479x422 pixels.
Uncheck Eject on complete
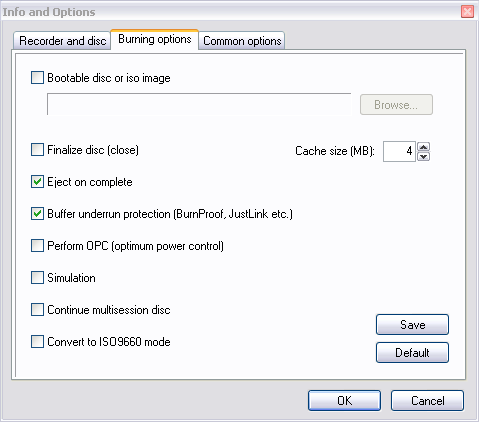pyautogui.click(x=37, y=182)
